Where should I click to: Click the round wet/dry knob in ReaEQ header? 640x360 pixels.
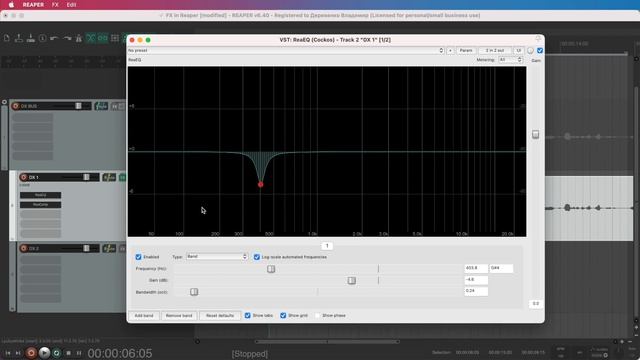pyautogui.click(x=530, y=51)
